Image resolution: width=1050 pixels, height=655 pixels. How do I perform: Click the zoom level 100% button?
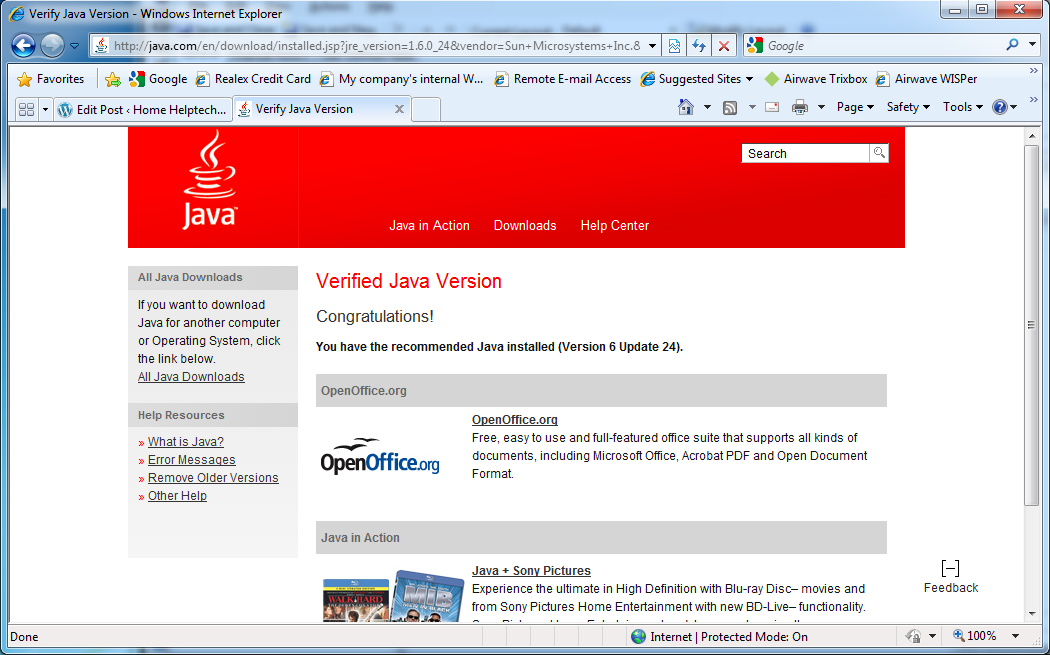[975, 636]
